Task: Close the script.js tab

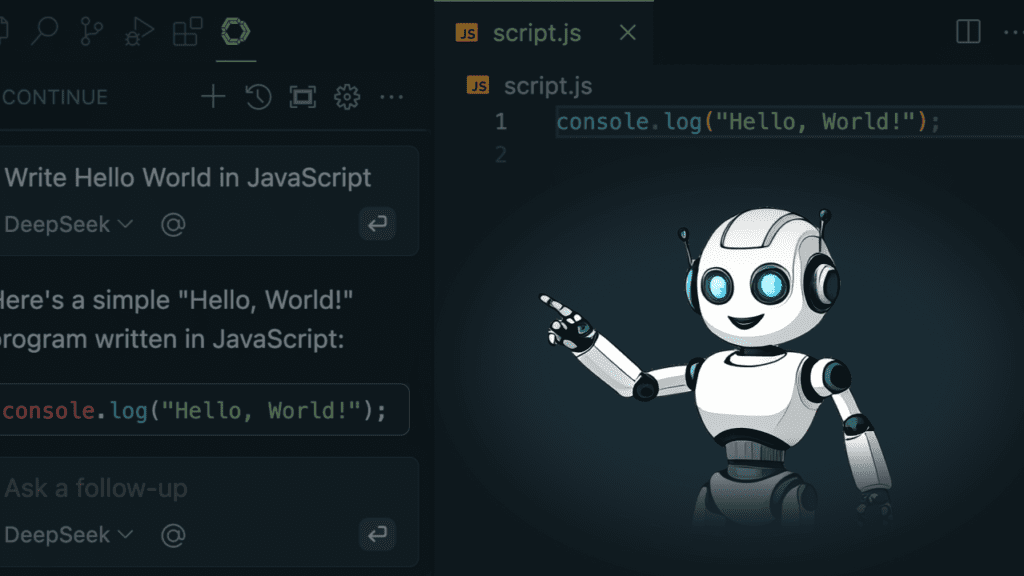Action: point(627,33)
